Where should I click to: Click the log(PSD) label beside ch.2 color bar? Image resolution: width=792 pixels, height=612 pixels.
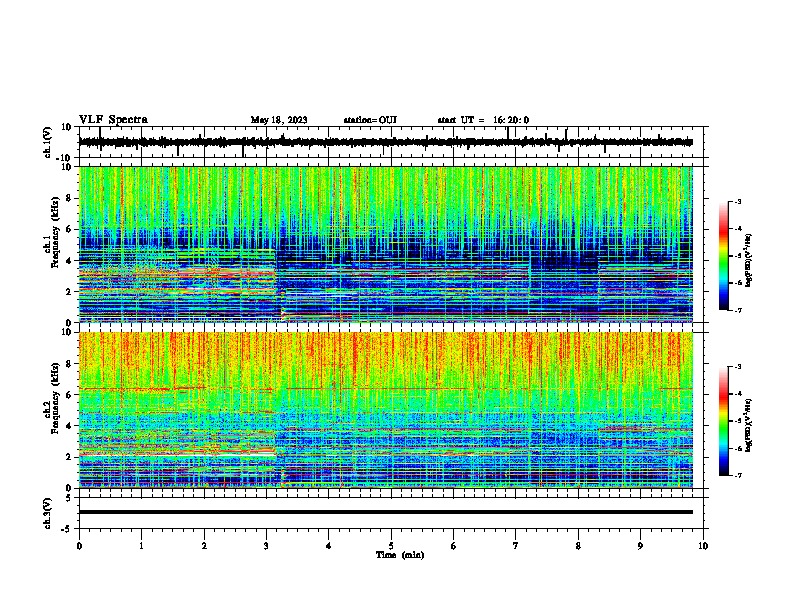click(x=749, y=425)
